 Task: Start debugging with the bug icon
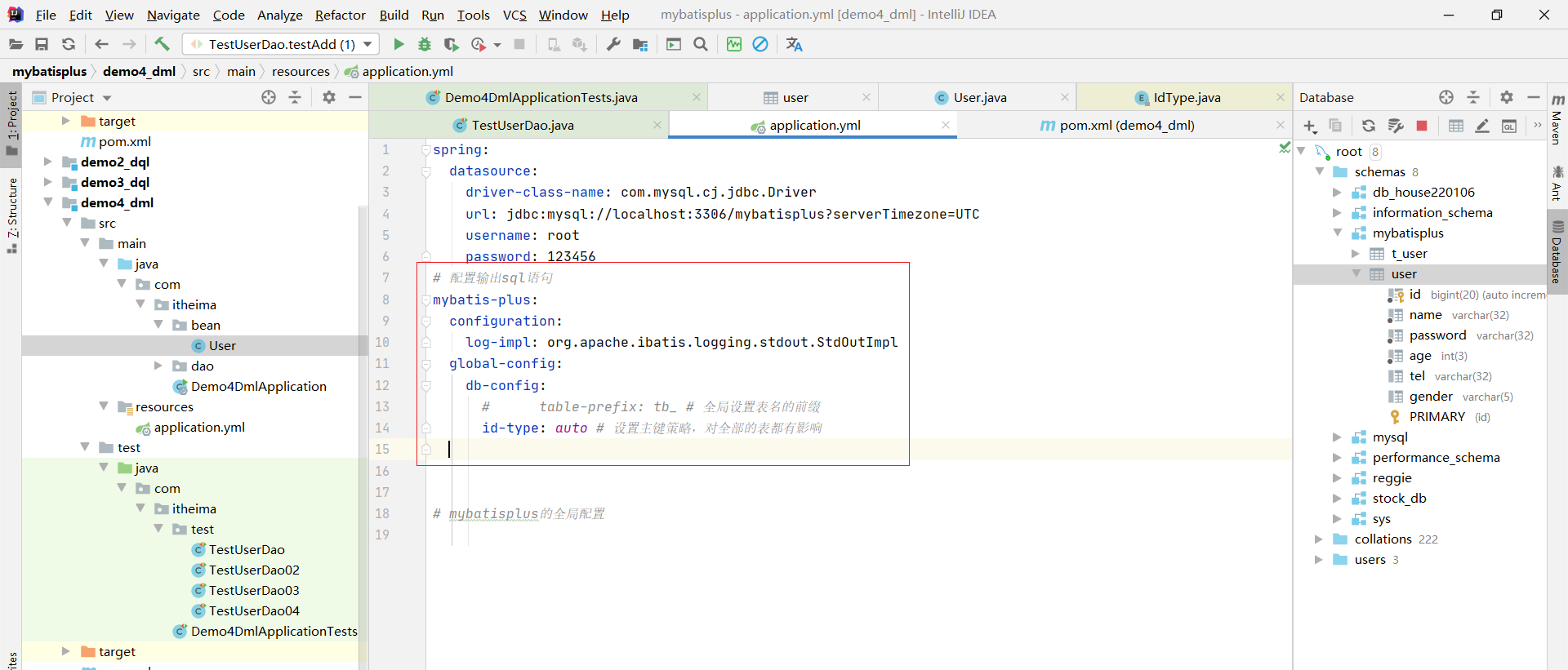425,44
